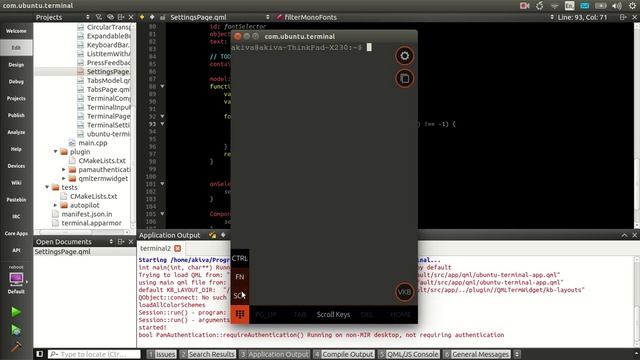Screen dimensions: 640x360
Task: Open the system volume indicator
Action: (x=617, y=5)
